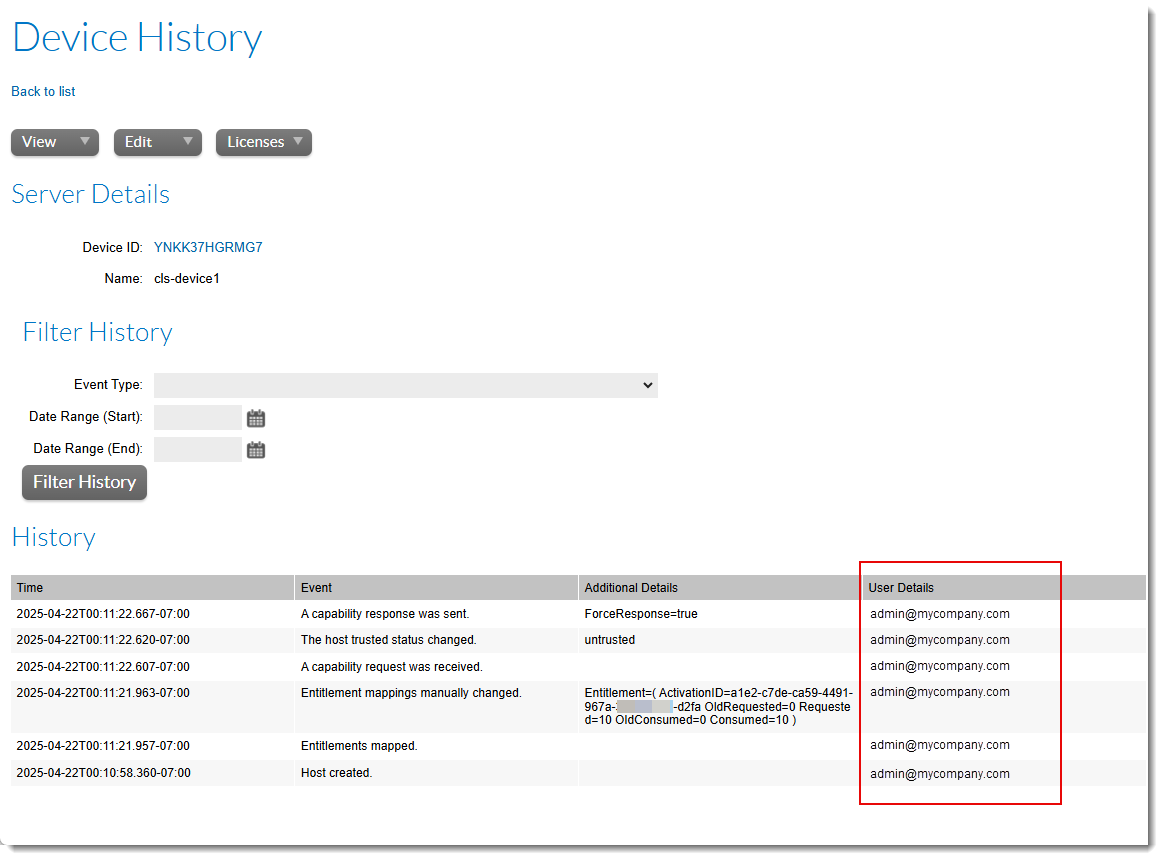
Task: Open Device ID YNKK37HGRMG7 link
Action: 208,247
